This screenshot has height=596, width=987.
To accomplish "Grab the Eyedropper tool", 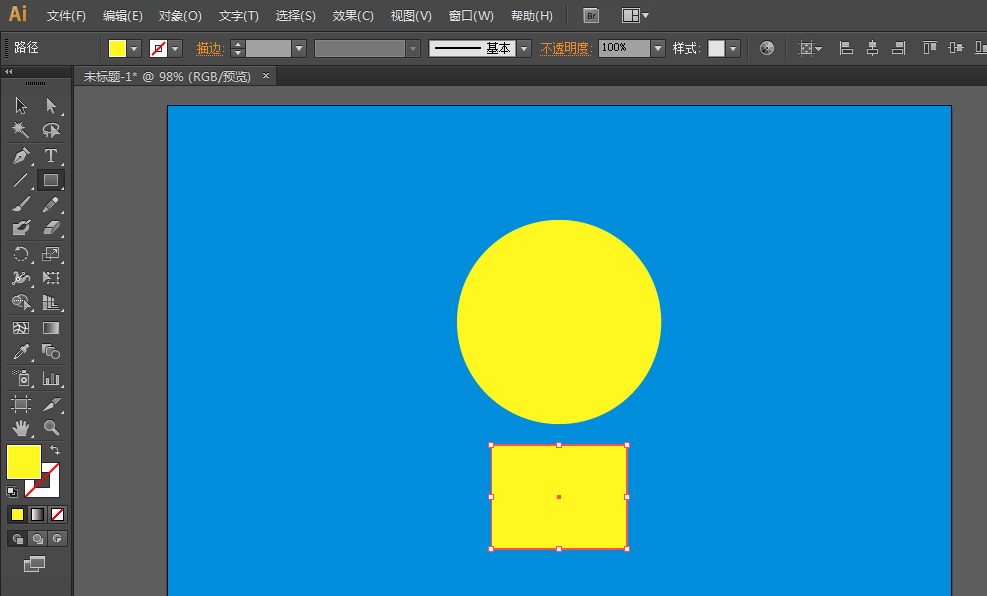I will coord(20,352).
